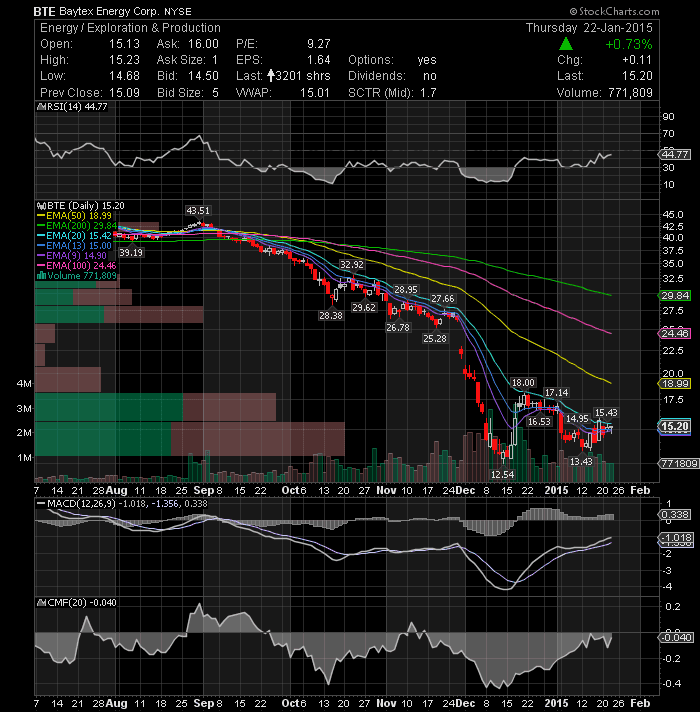This screenshot has width=700, height=712.
Task: Click the yellow EMA(50) legend color dash
Action: pos(41,216)
